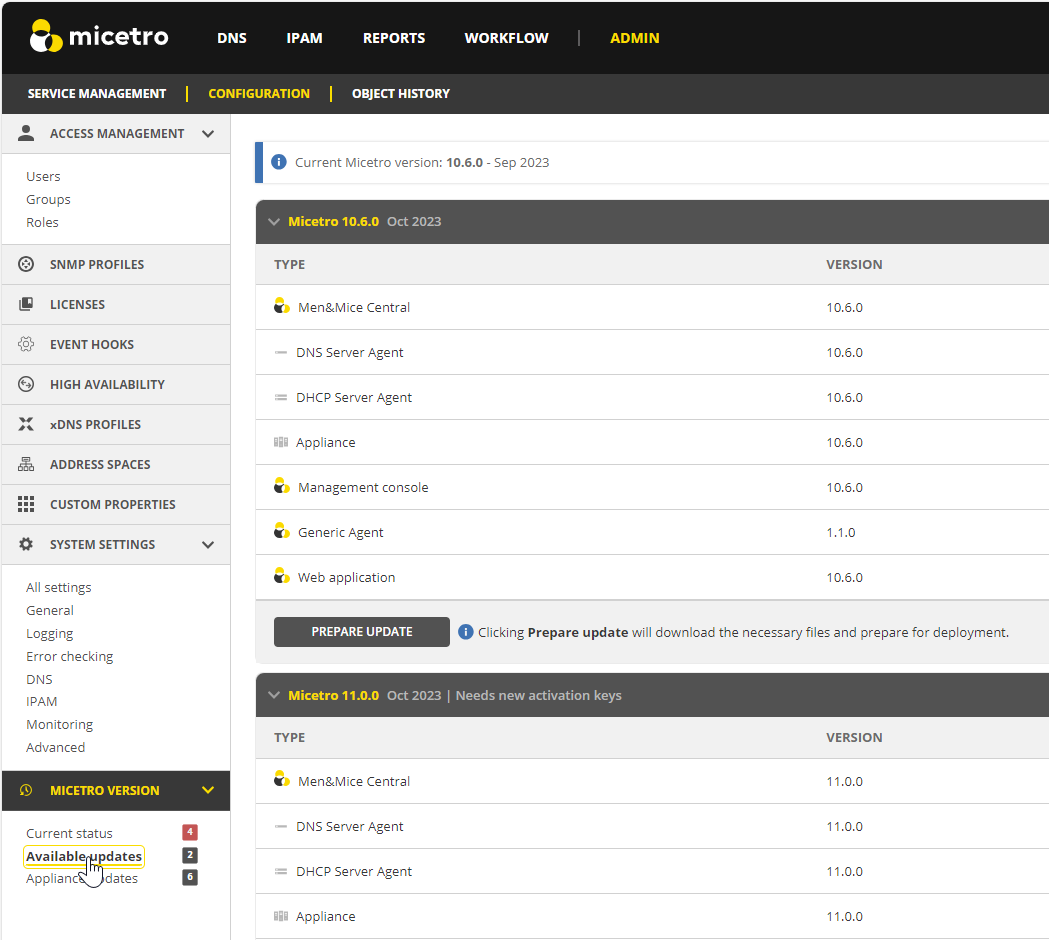Go to the Workflow menu
The height and width of the screenshot is (940, 1049).
(x=506, y=38)
